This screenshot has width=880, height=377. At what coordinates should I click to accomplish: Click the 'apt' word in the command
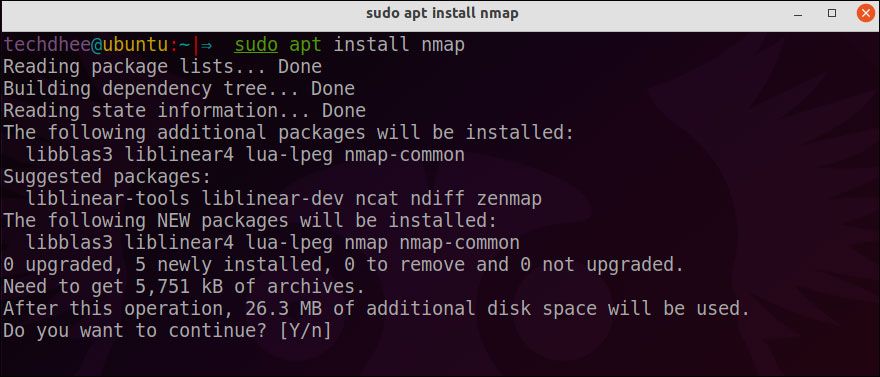[x=305, y=45]
